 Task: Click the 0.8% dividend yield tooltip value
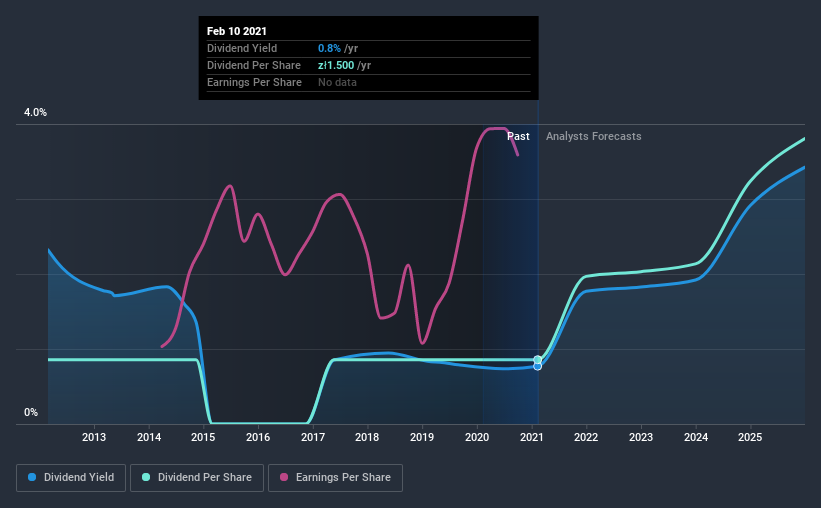point(329,48)
